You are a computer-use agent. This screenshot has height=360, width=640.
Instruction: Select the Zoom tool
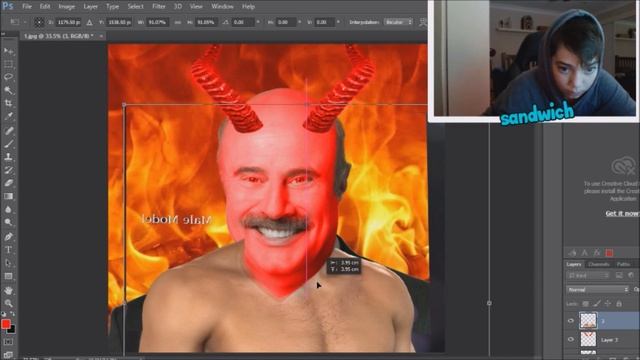click(8, 303)
